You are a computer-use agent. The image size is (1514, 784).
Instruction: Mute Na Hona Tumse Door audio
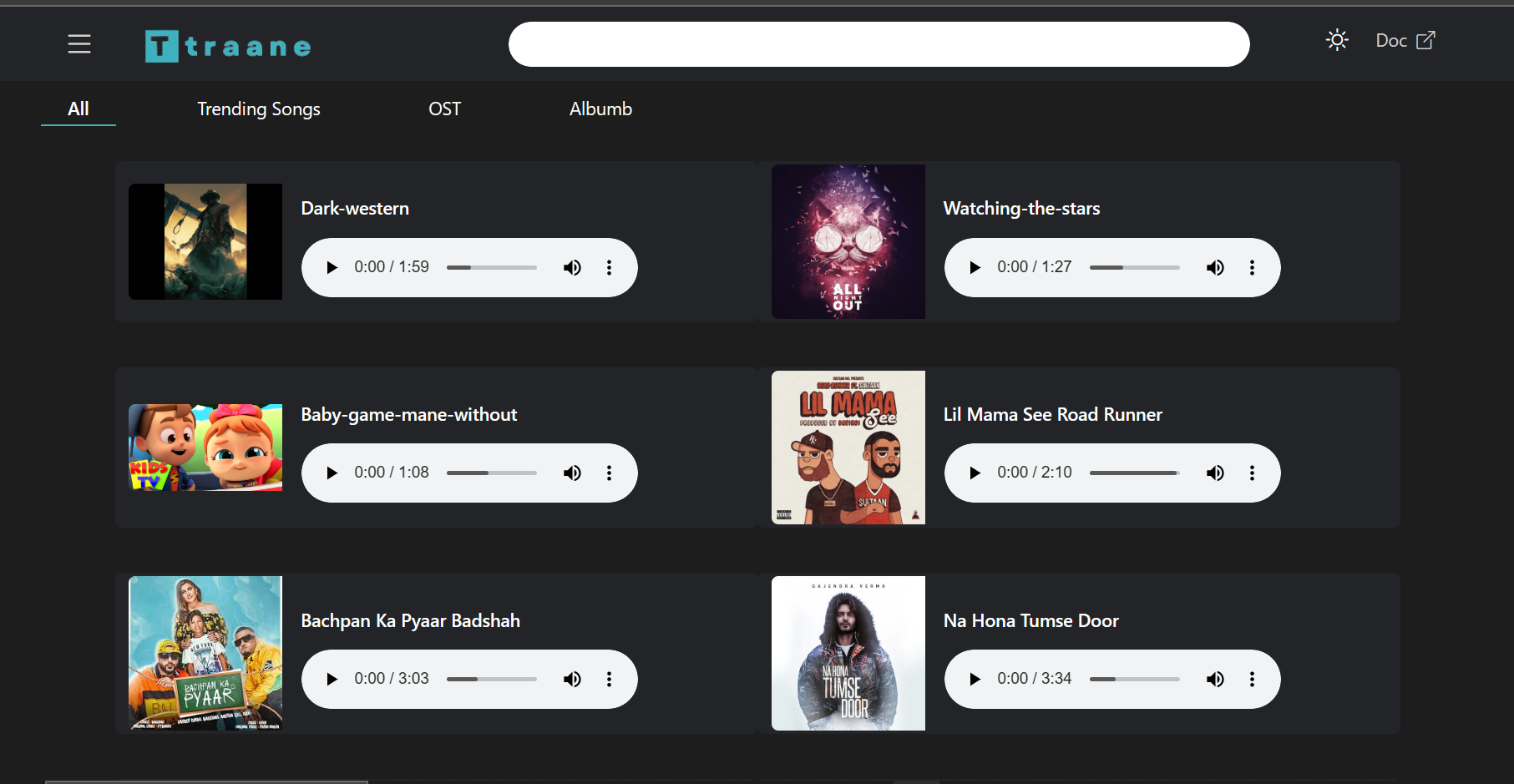pyautogui.click(x=1215, y=679)
